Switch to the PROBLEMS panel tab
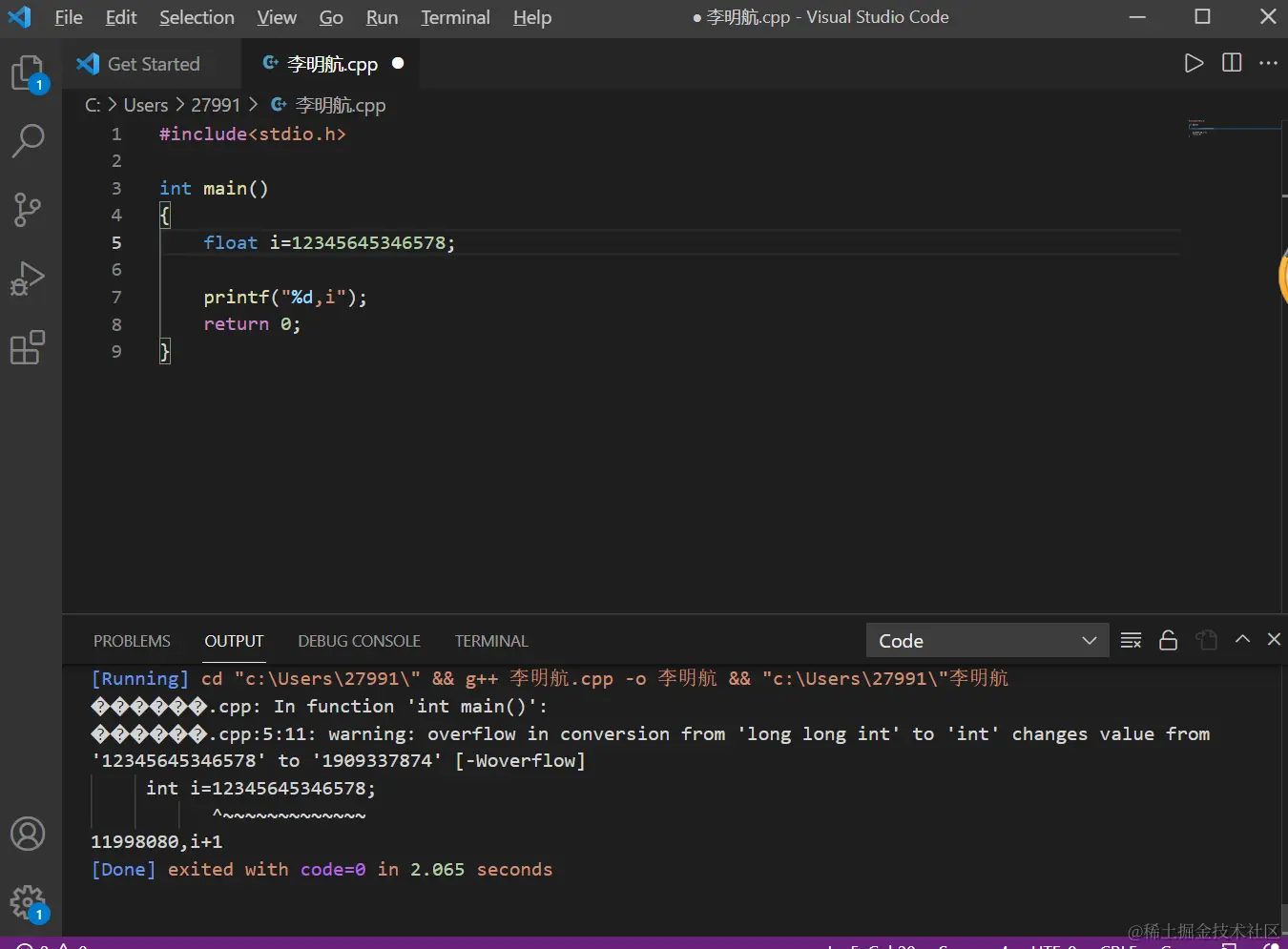This screenshot has height=949, width=1288. (132, 641)
